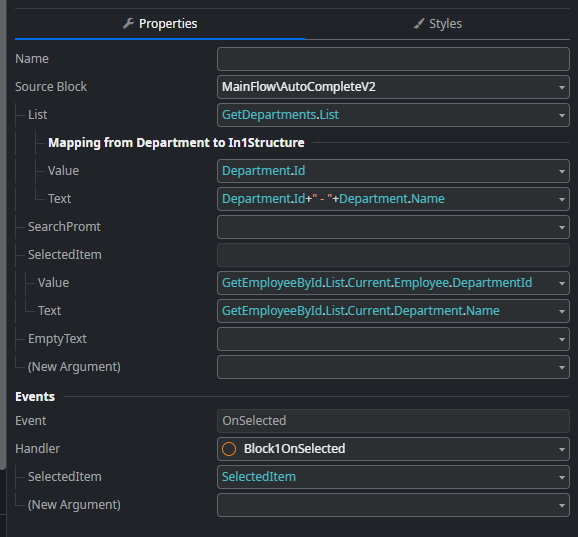Open the first (New Argument) dropdown arrow
This screenshot has height=537, width=578.
pyautogui.click(x=562, y=367)
